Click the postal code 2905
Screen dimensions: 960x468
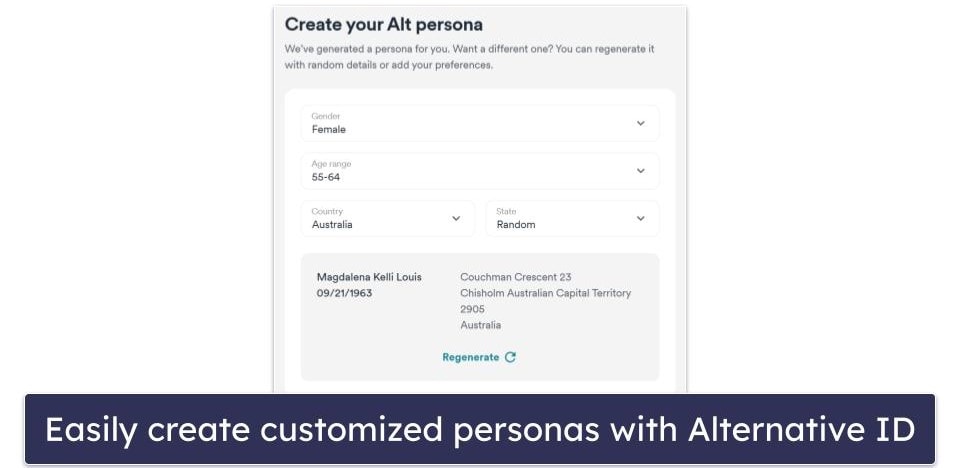click(x=472, y=309)
